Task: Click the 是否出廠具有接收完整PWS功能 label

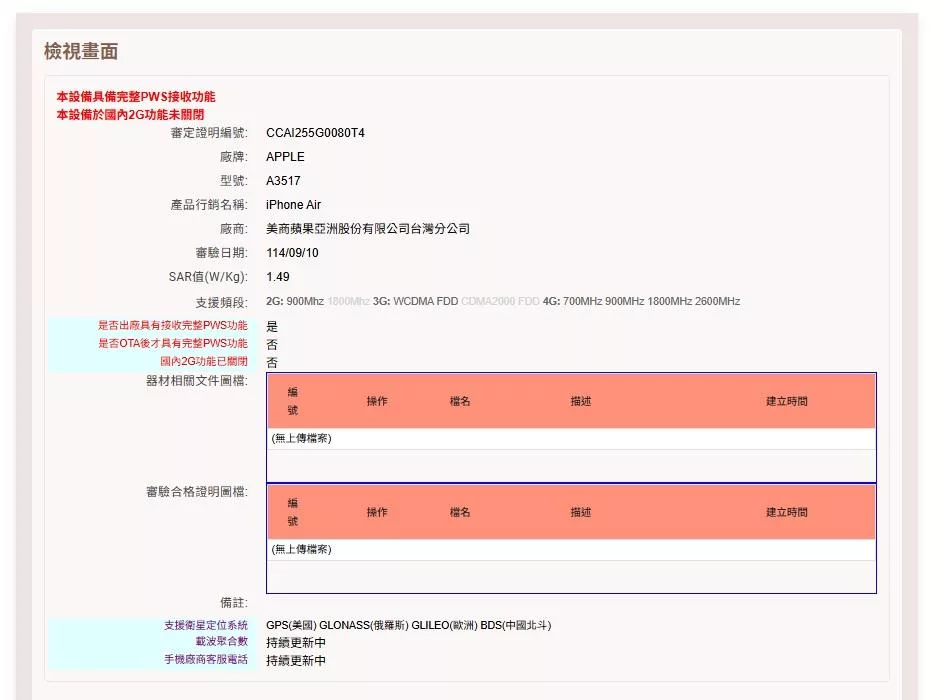Action: [172, 326]
